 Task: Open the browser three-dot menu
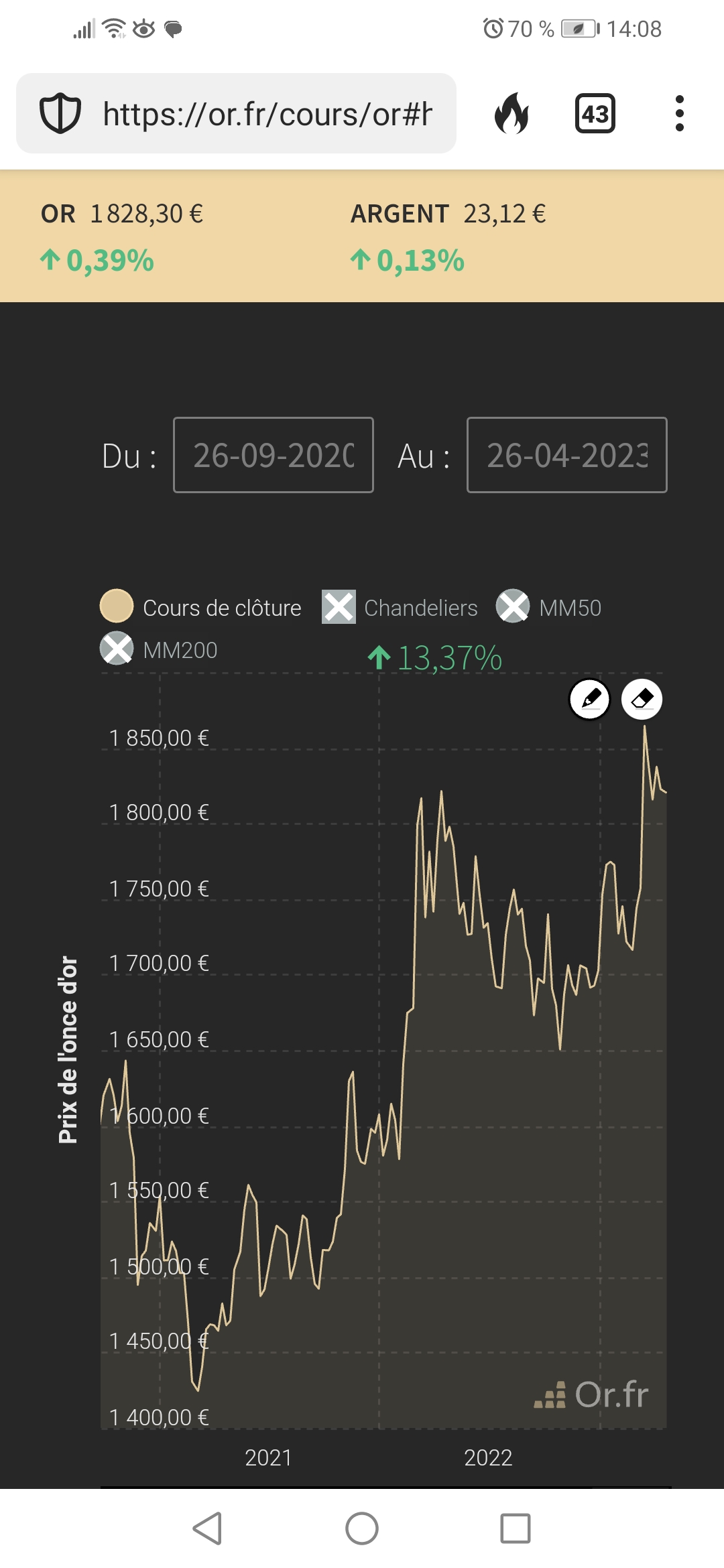[x=680, y=113]
